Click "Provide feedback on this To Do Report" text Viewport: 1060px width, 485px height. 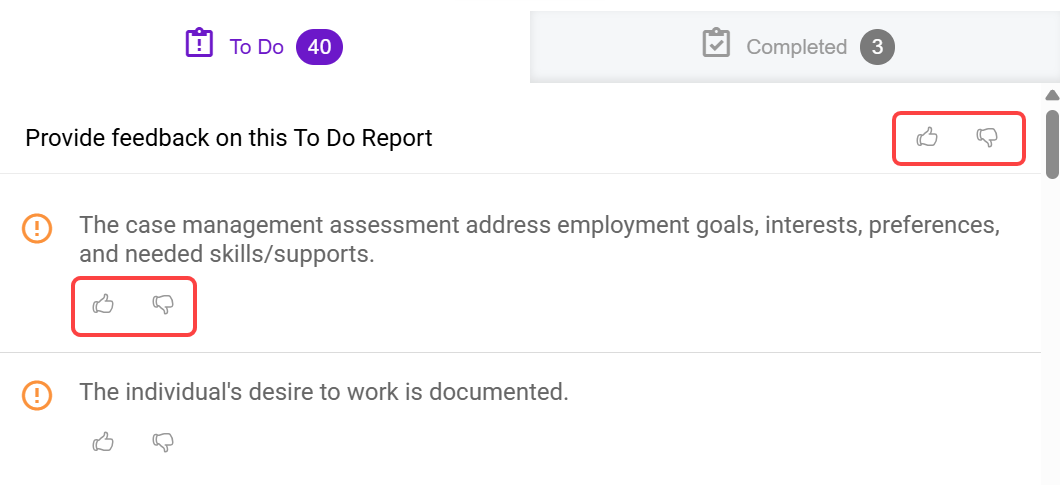(229, 138)
